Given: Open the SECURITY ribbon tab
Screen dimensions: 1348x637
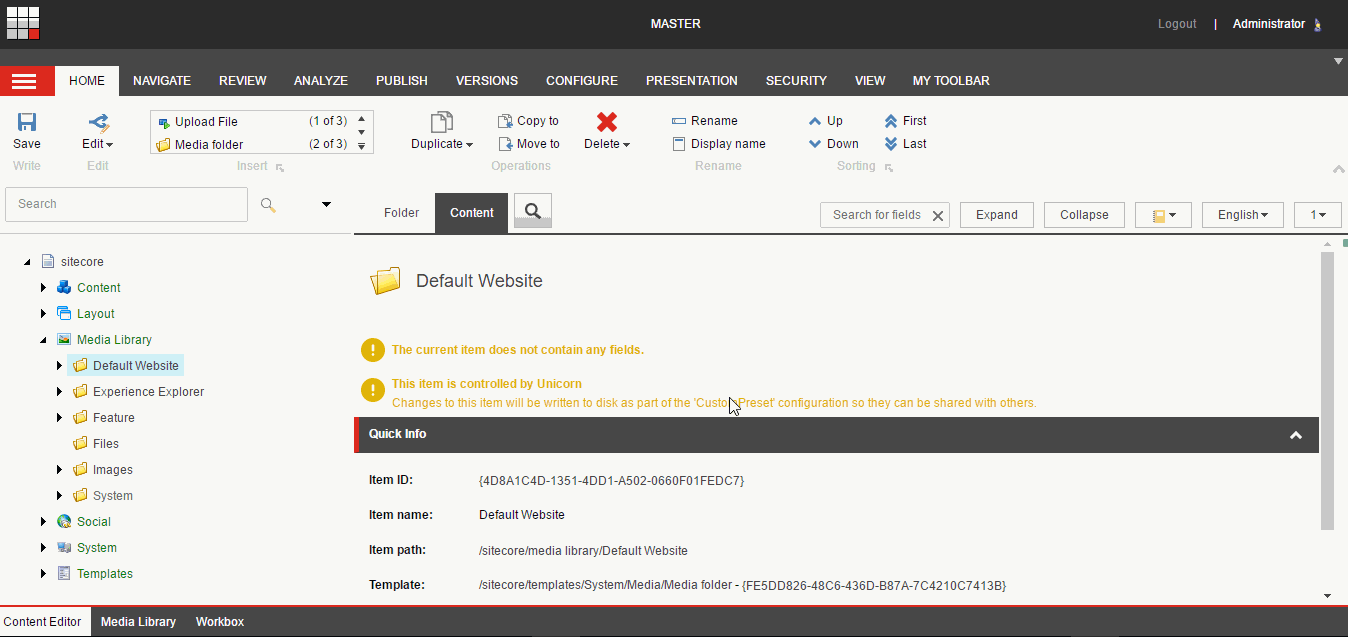Looking at the screenshot, I should [796, 81].
